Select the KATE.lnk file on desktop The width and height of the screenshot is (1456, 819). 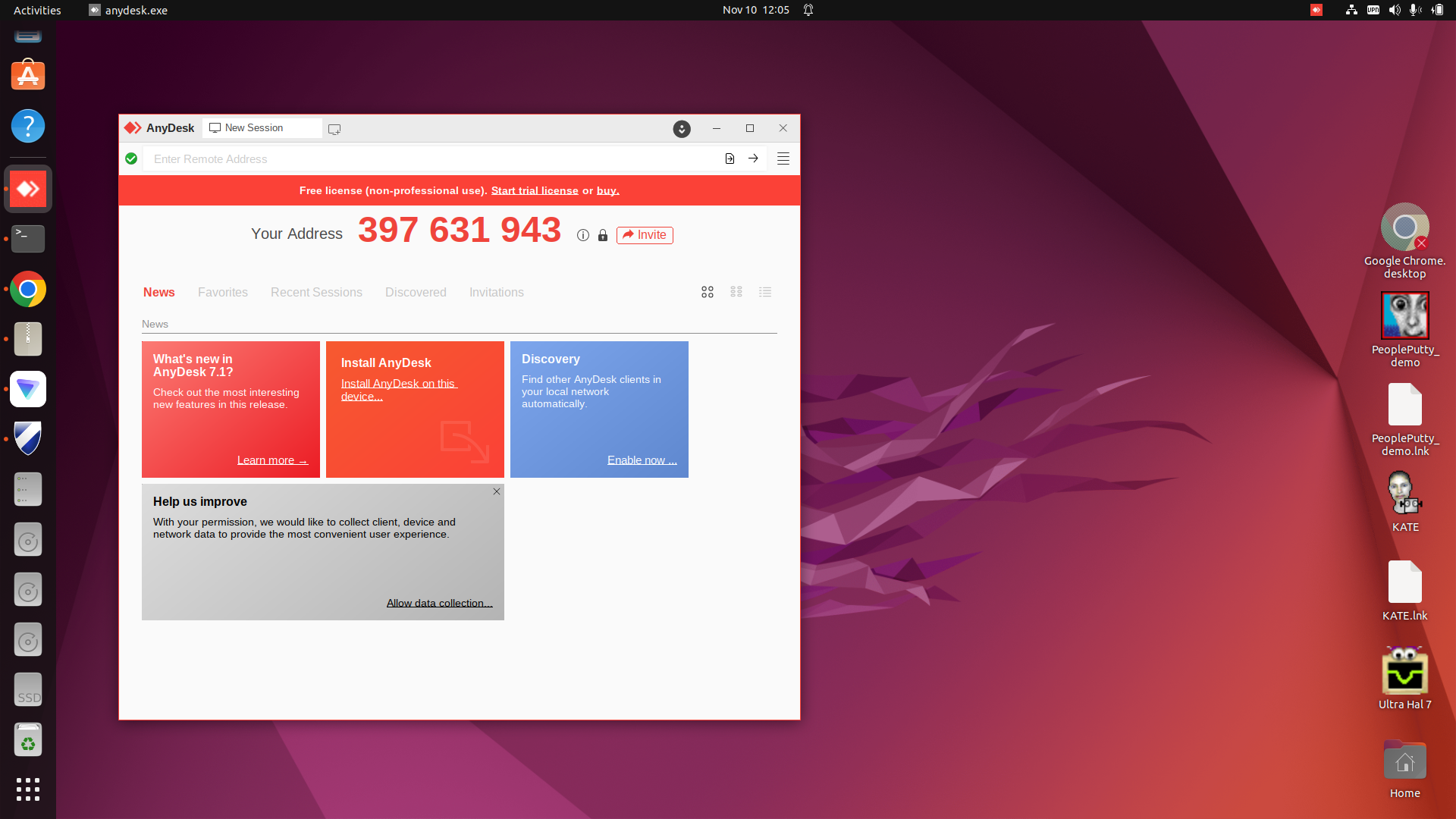tap(1405, 590)
